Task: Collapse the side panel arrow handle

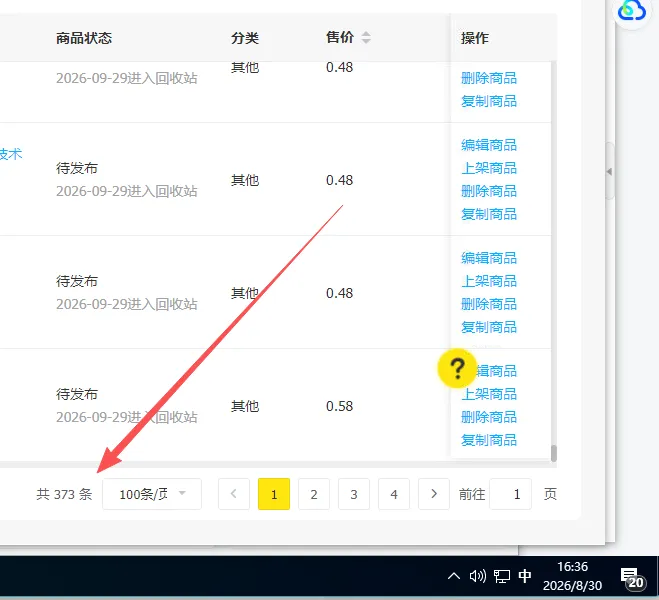Action: tap(609, 171)
